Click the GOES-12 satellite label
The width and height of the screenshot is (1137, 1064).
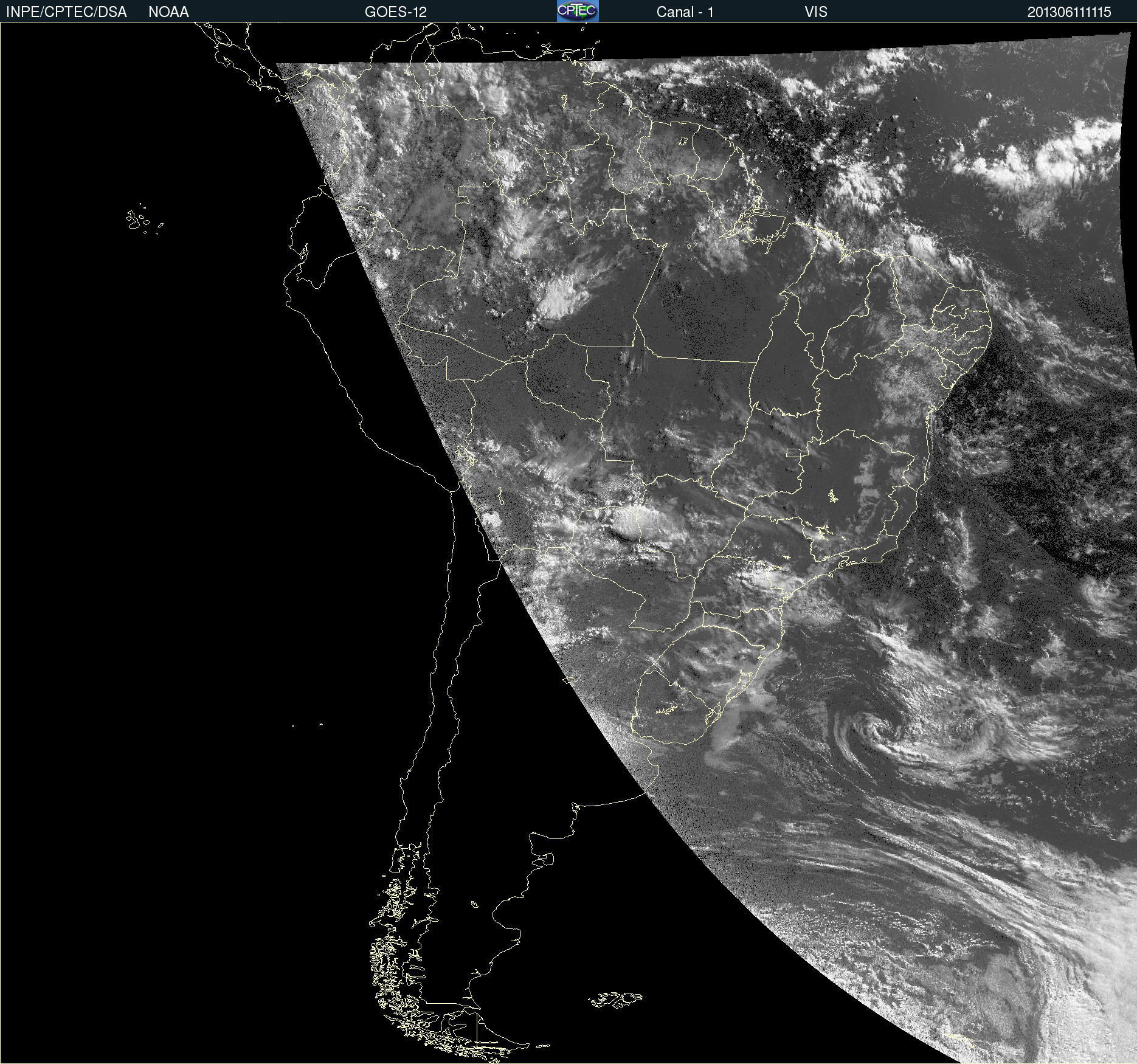coord(396,12)
